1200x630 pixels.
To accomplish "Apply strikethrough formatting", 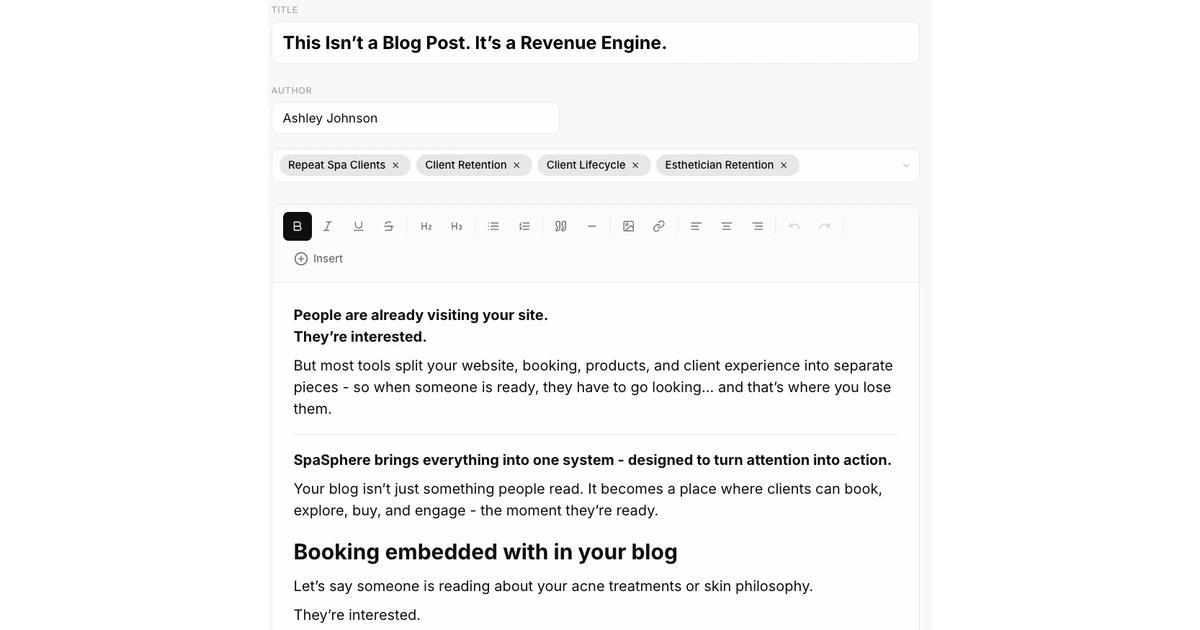I will [x=388, y=227].
